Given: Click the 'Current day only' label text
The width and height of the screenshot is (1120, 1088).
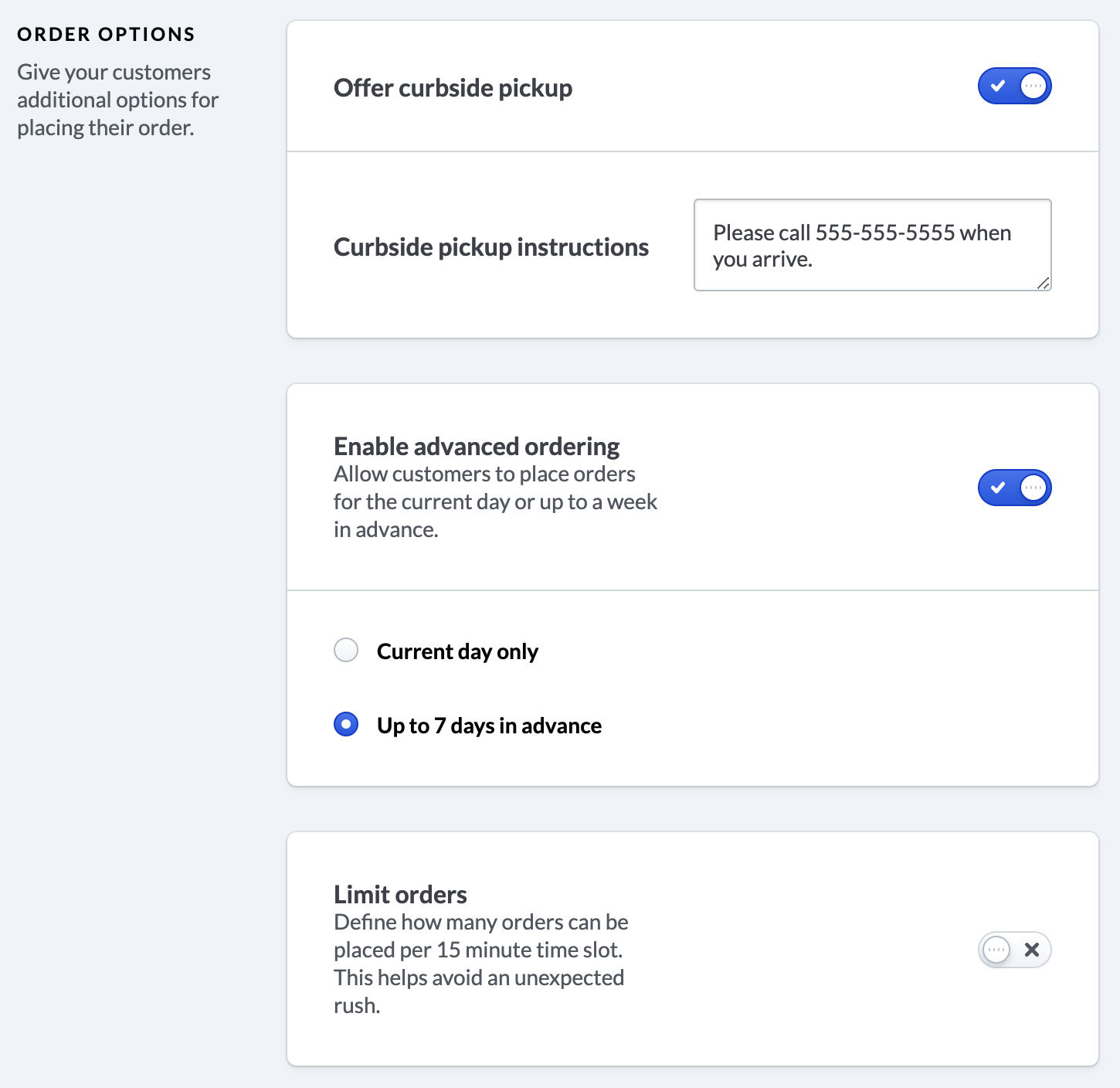Looking at the screenshot, I should tap(457, 651).
